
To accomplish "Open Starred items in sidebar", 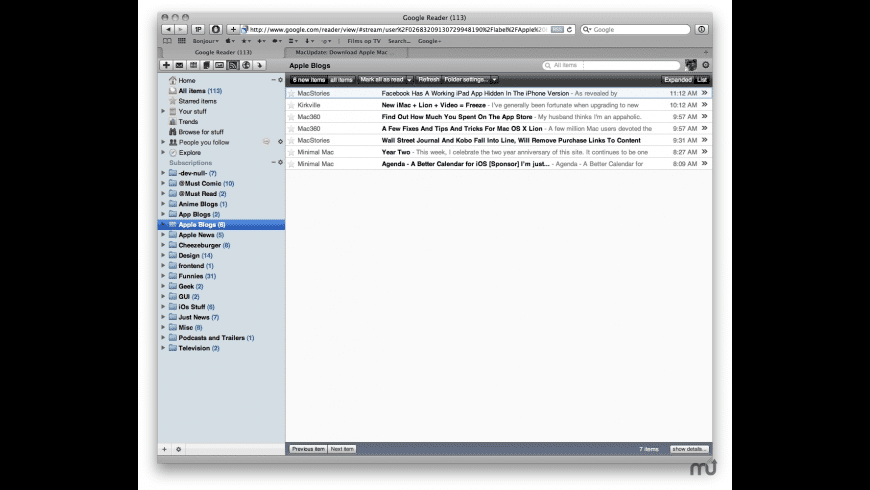I will pos(197,101).
